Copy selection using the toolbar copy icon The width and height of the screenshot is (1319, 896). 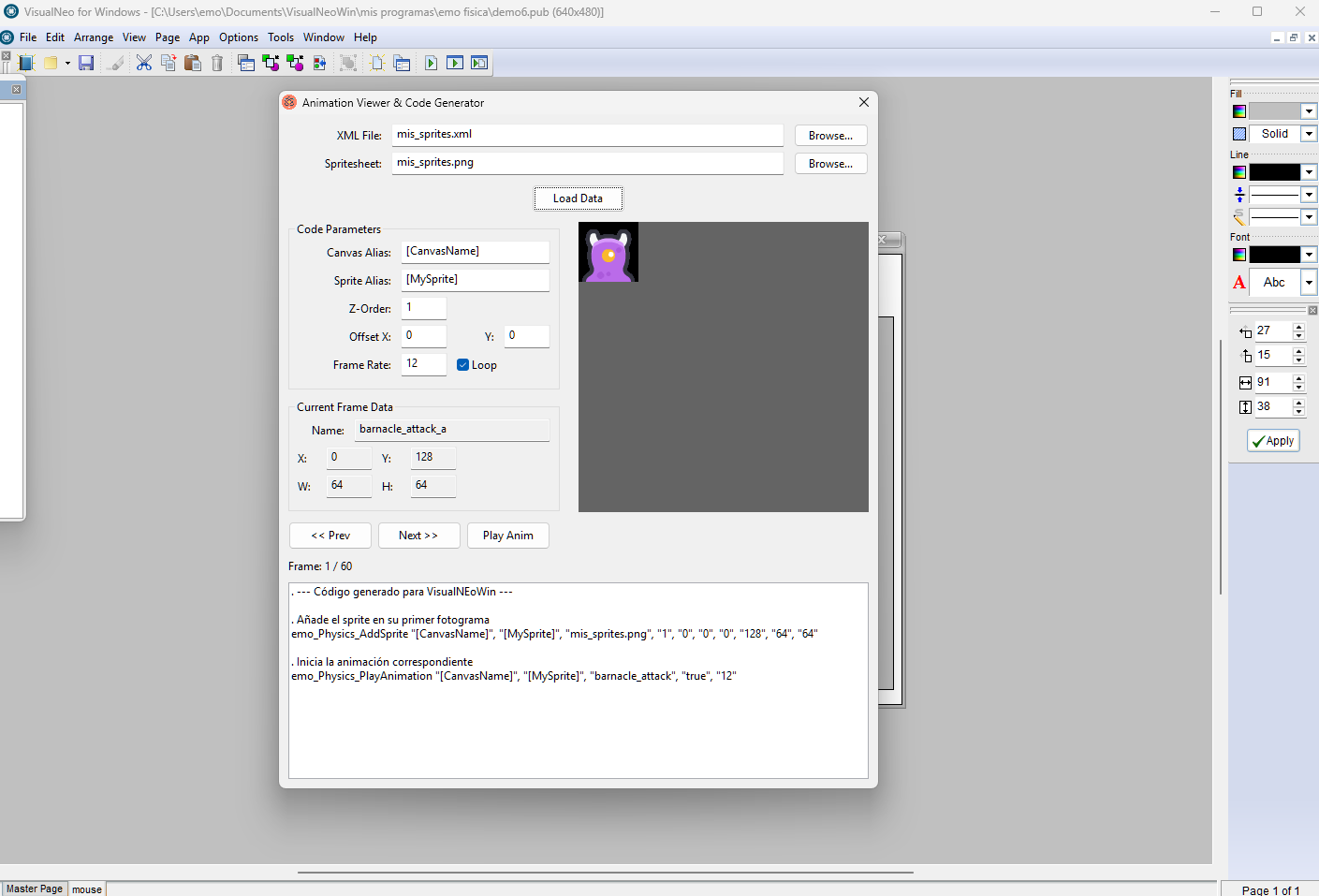(x=169, y=63)
